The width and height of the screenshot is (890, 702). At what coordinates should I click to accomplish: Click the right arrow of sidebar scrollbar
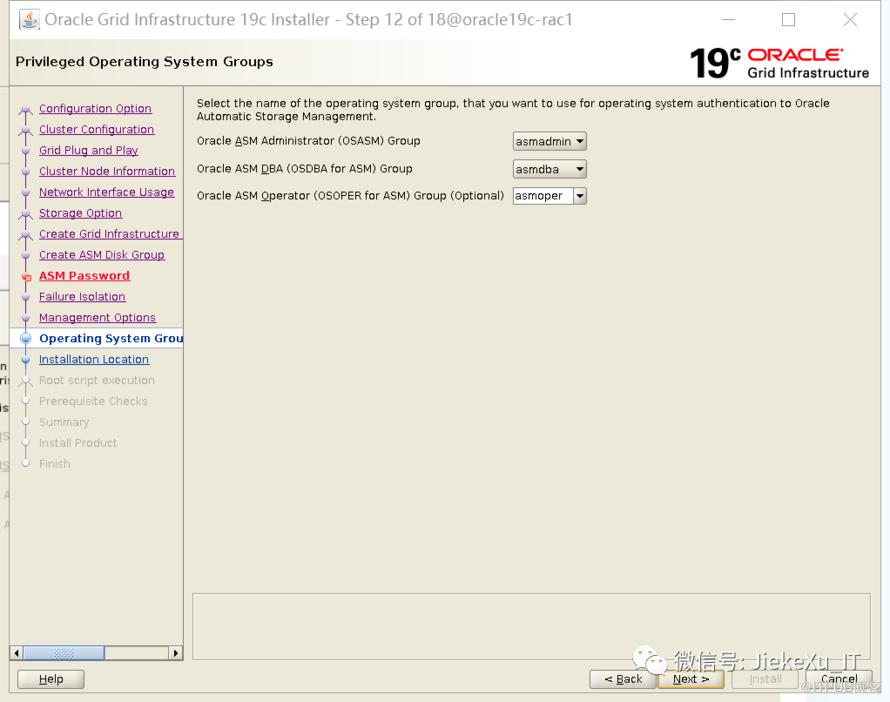[x=176, y=653]
